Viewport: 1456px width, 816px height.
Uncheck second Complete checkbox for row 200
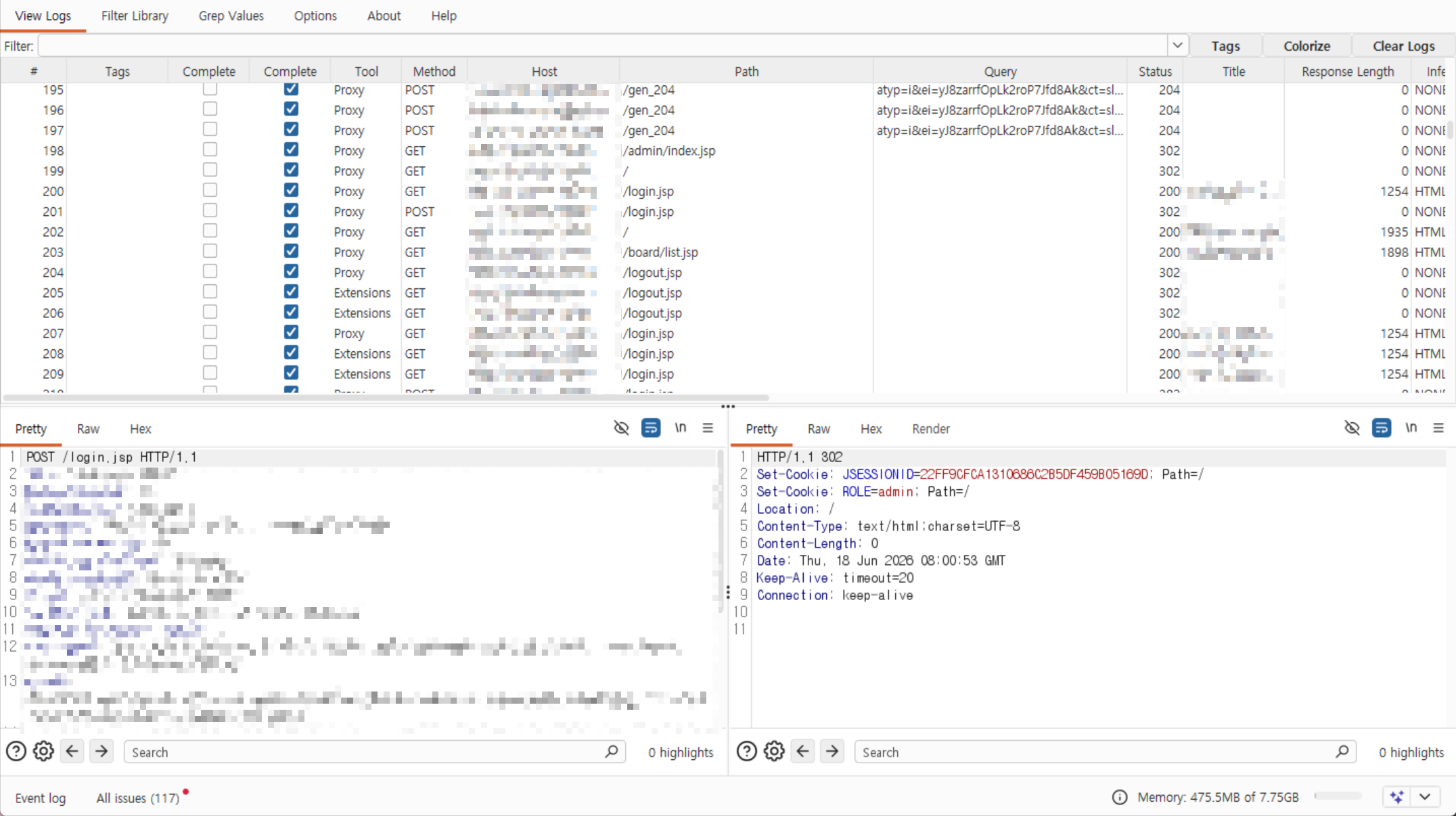click(291, 190)
